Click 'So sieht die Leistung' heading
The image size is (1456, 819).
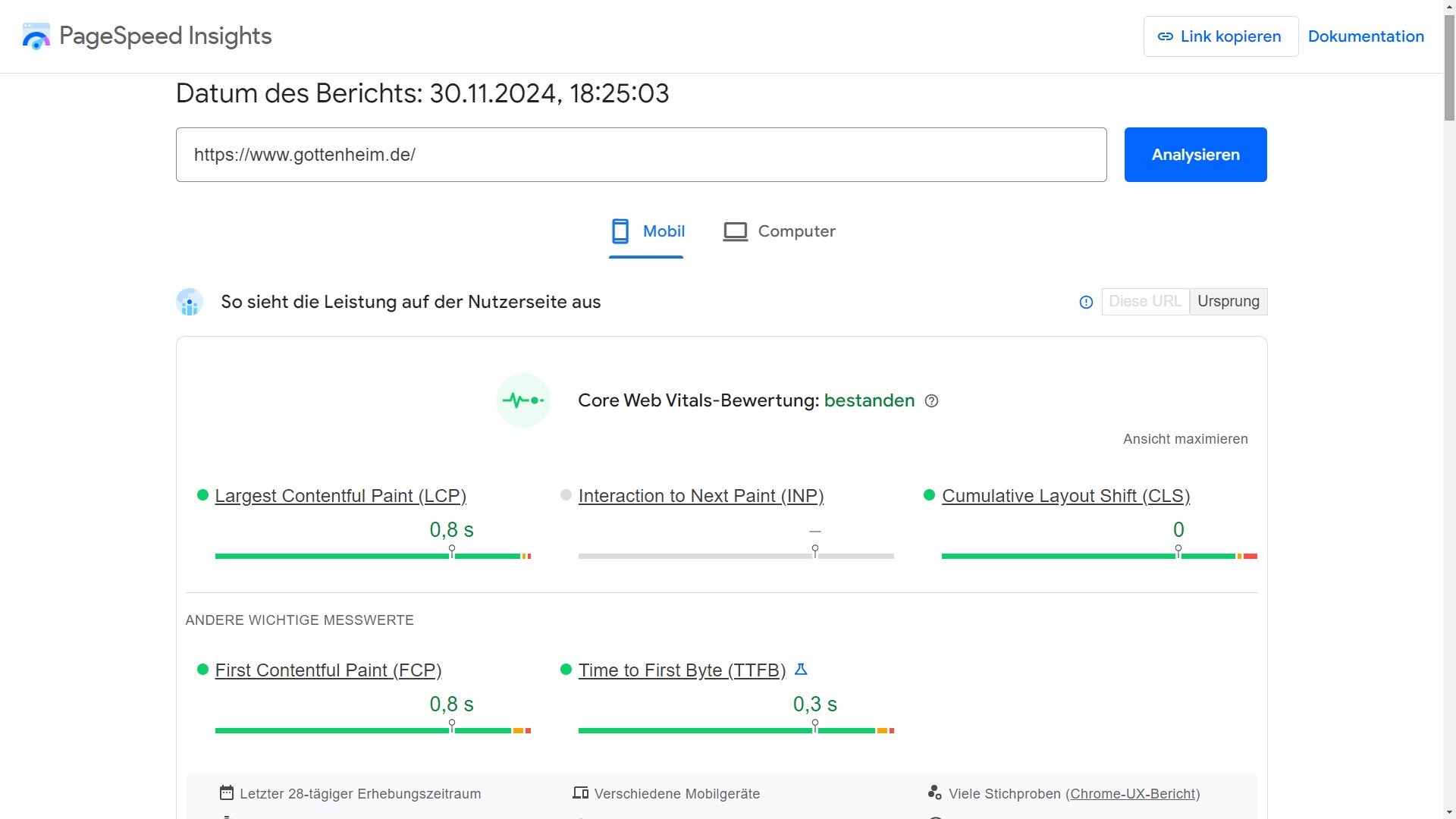coord(410,302)
